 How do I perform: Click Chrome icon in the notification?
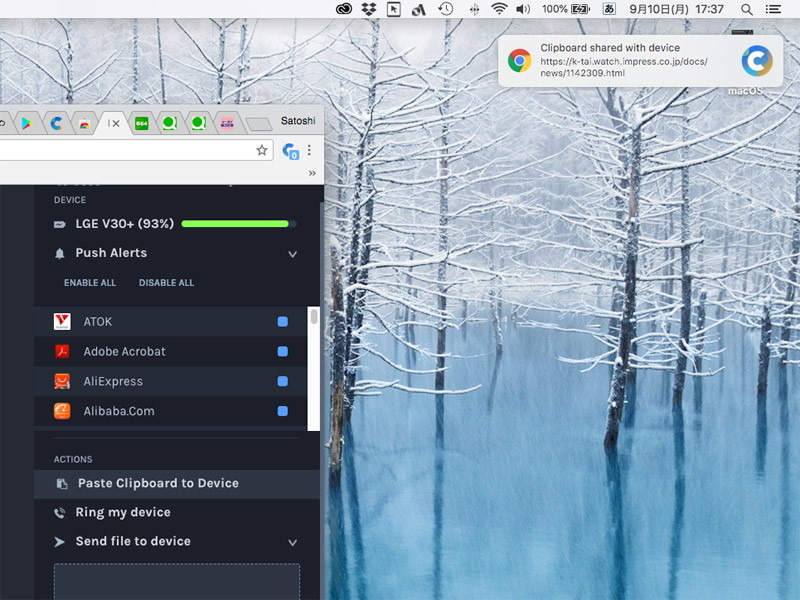[x=519, y=61]
